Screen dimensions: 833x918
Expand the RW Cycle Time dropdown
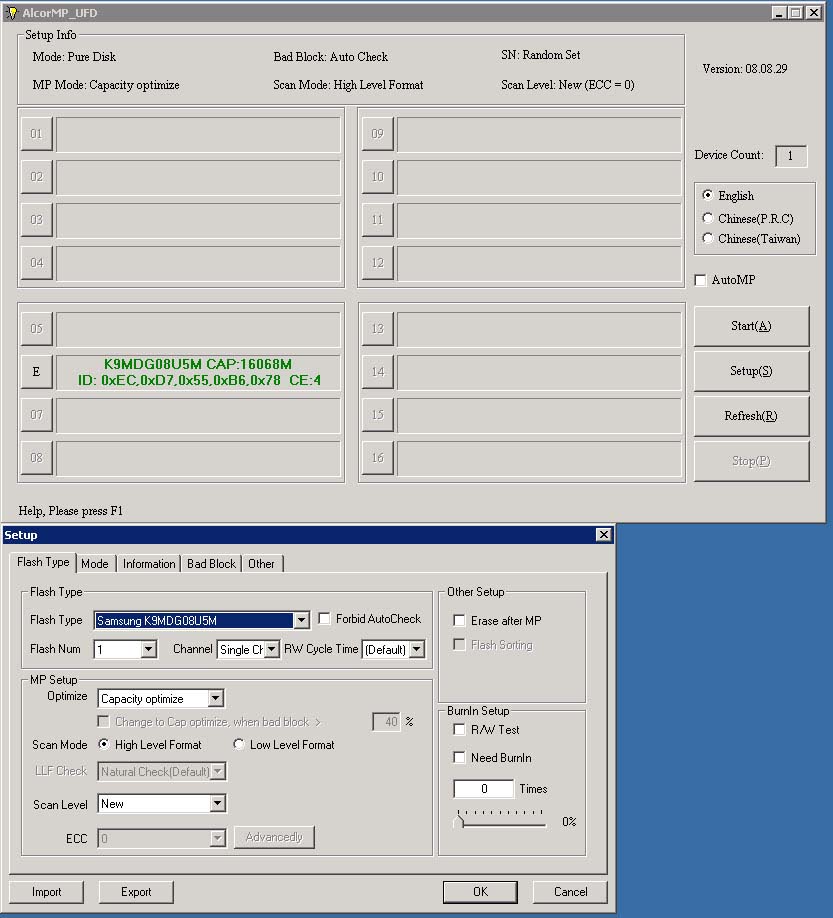pyautogui.click(x=417, y=649)
